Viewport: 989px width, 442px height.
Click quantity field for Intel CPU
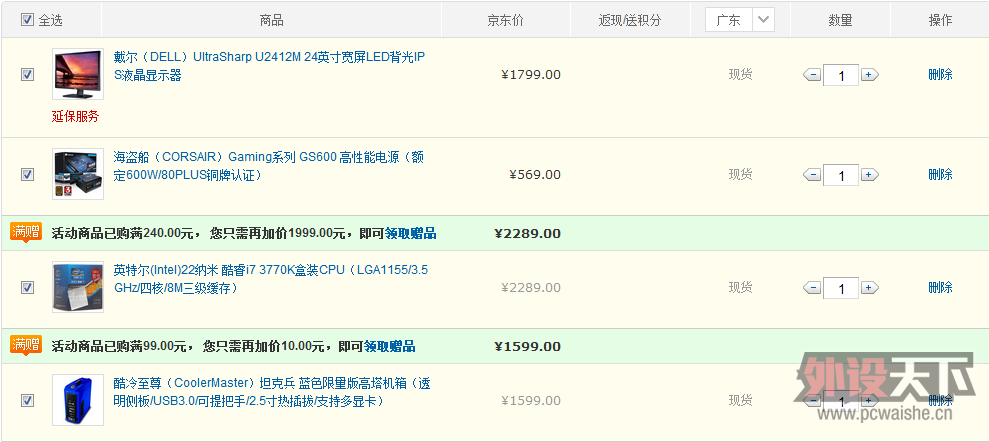coord(841,288)
